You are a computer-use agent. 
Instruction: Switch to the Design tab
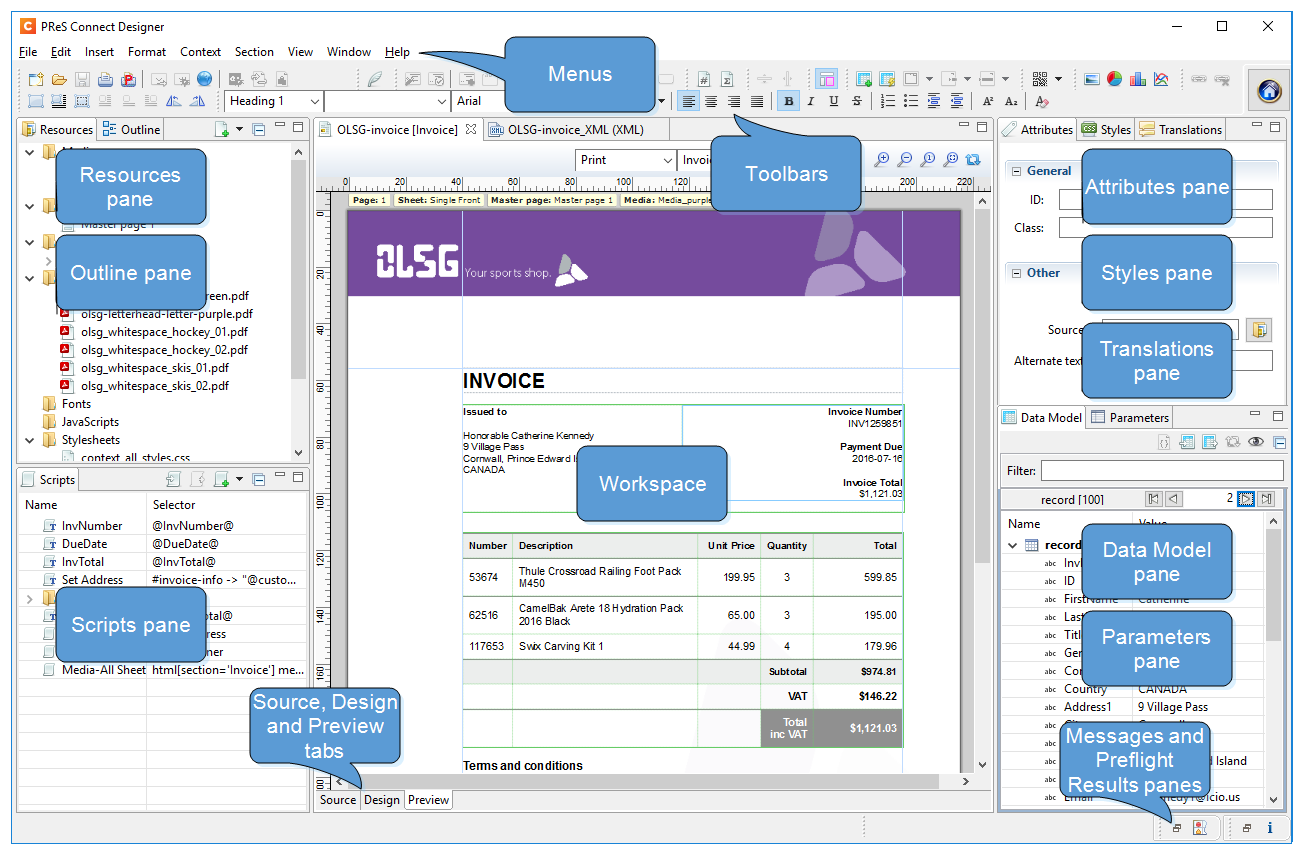tap(382, 800)
